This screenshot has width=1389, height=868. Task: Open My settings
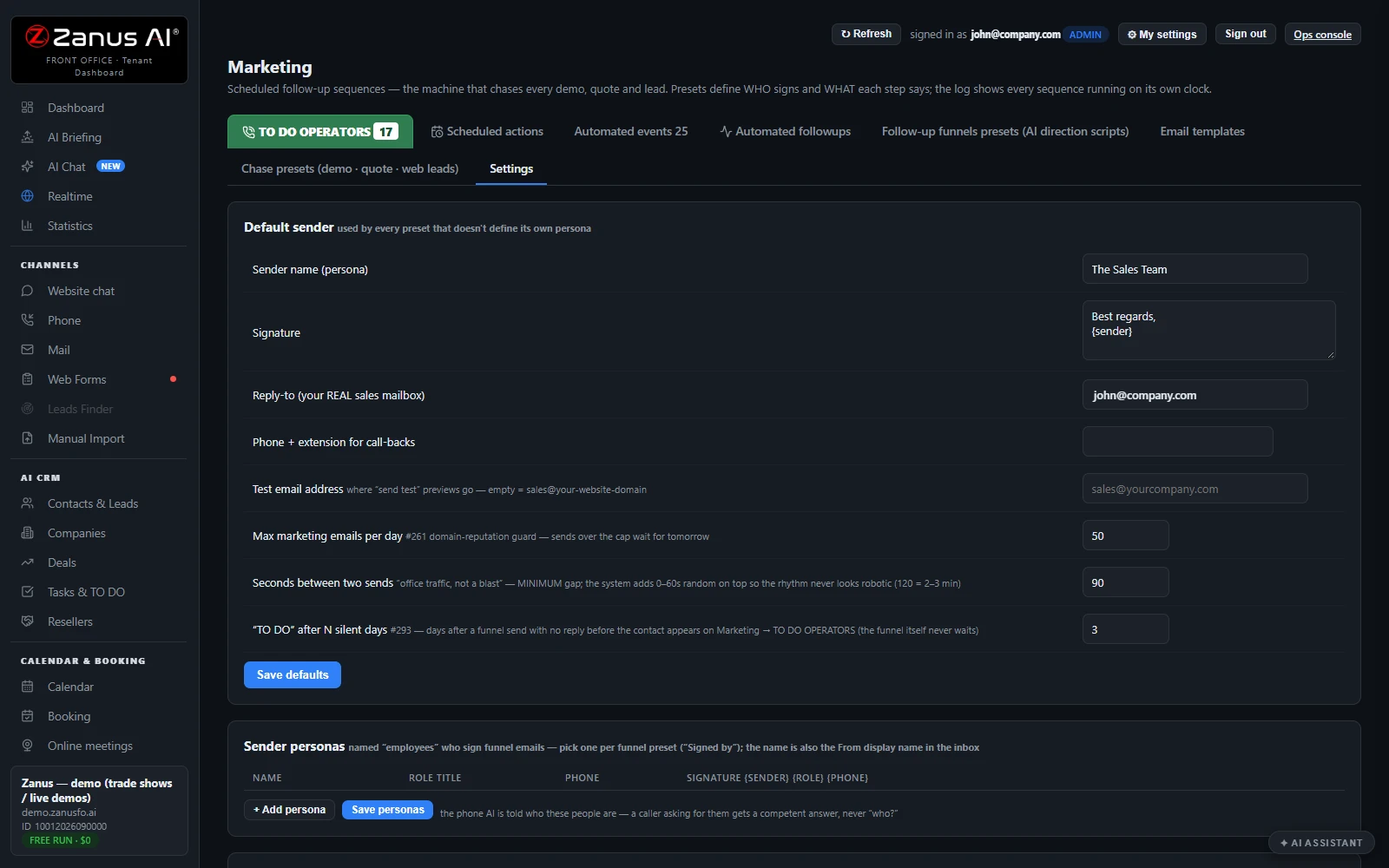1162,34
